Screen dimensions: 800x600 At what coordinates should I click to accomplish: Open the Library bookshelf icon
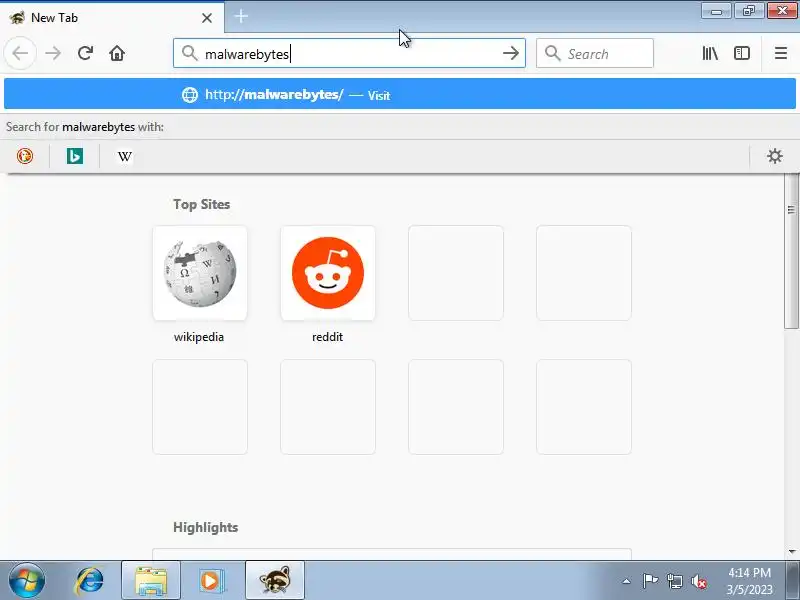coord(710,53)
